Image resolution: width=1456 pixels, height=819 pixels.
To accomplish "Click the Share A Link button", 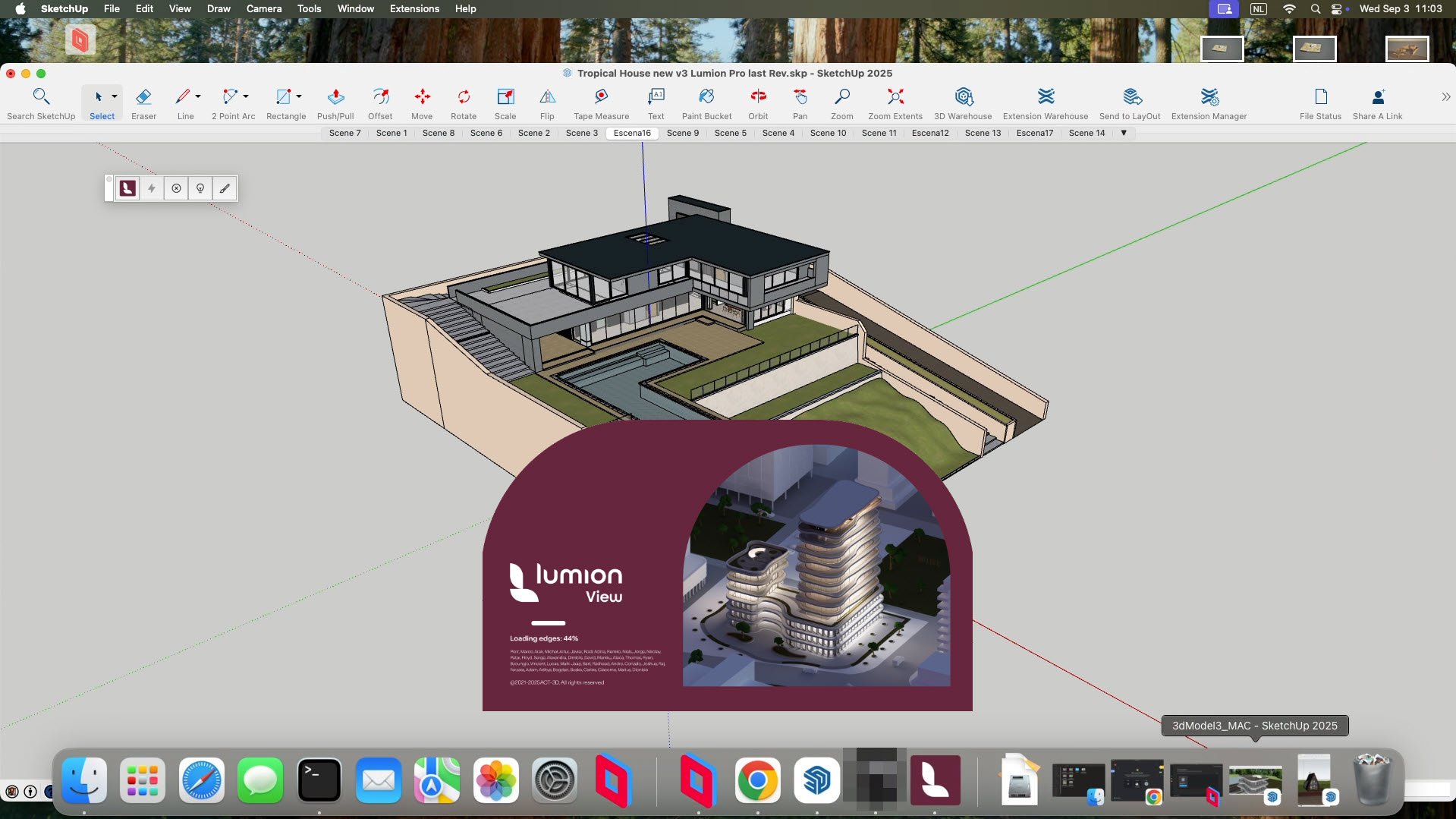I will click(x=1377, y=103).
